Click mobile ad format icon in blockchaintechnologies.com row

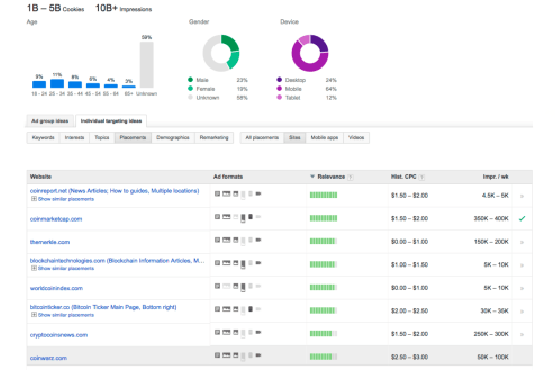pyautogui.click(x=243, y=264)
